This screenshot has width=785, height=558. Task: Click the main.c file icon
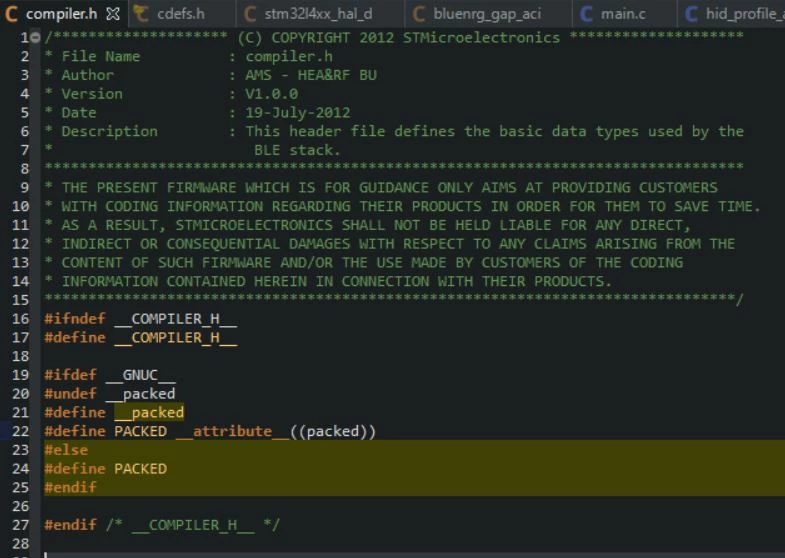tap(586, 14)
